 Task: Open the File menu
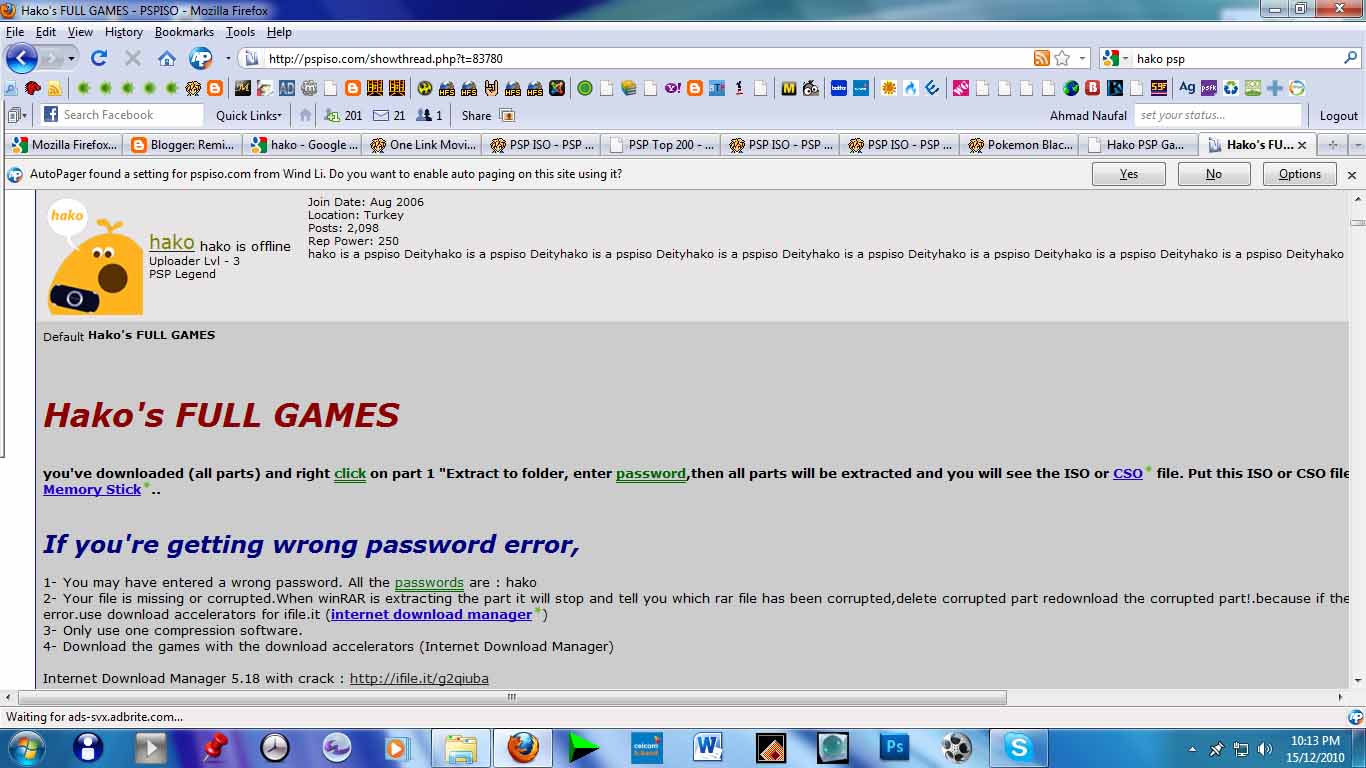click(x=15, y=32)
